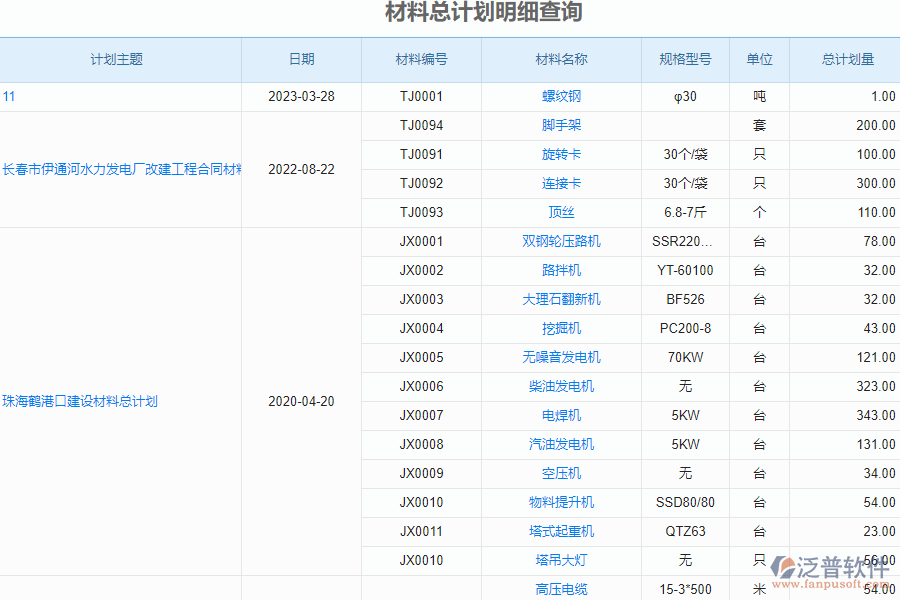Click the 物料提升机 material link
The height and width of the screenshot is (600, 900).
[562, 502]
